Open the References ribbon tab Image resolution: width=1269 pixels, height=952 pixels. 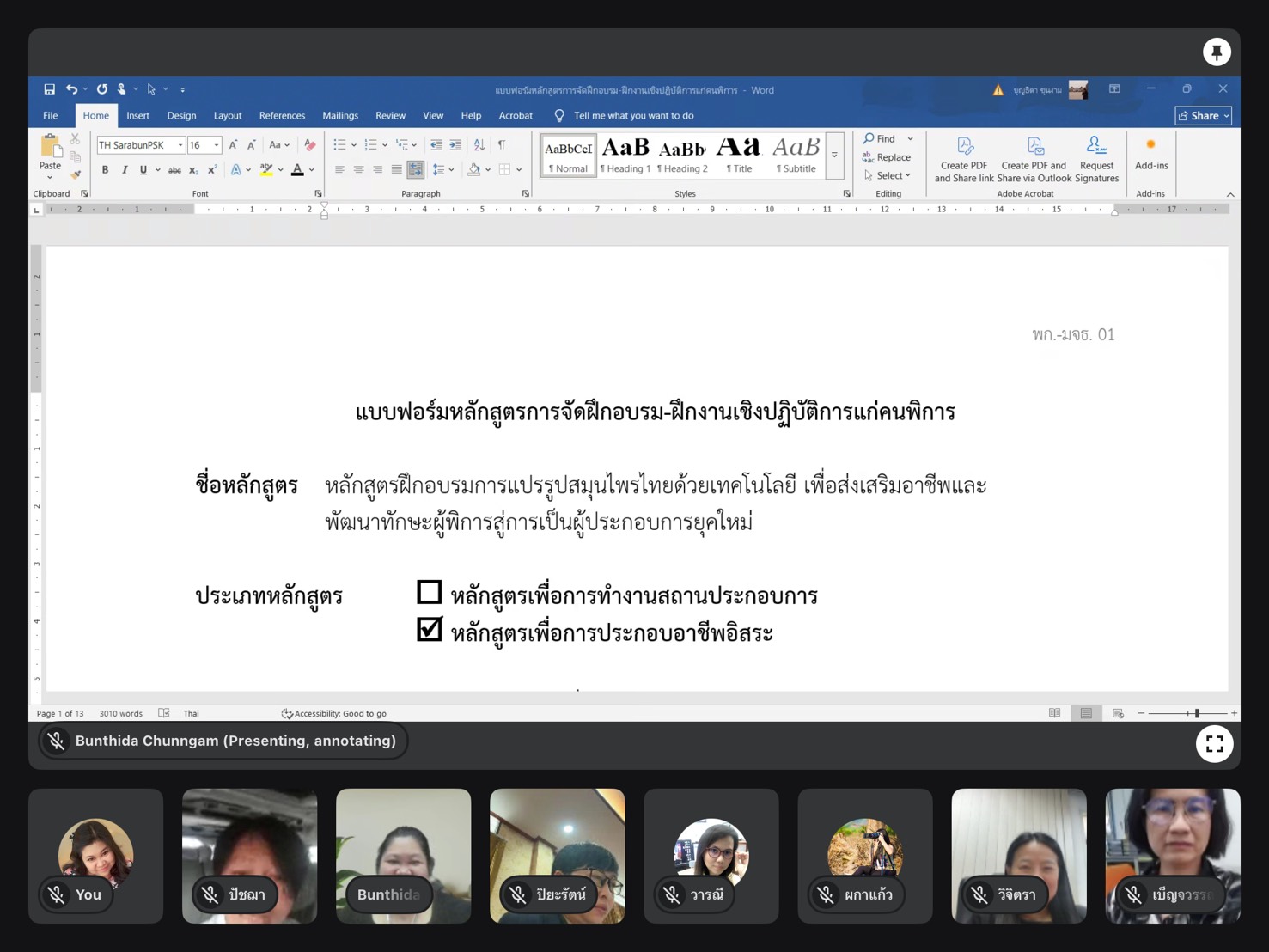(282, 116)
